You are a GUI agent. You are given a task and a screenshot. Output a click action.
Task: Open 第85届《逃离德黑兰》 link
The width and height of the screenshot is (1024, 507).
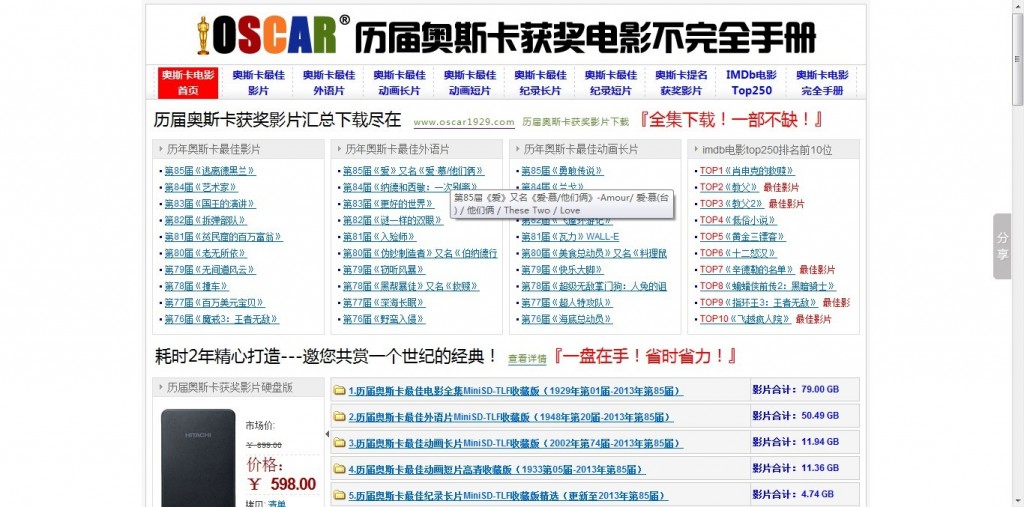click(x=210, y=171)
